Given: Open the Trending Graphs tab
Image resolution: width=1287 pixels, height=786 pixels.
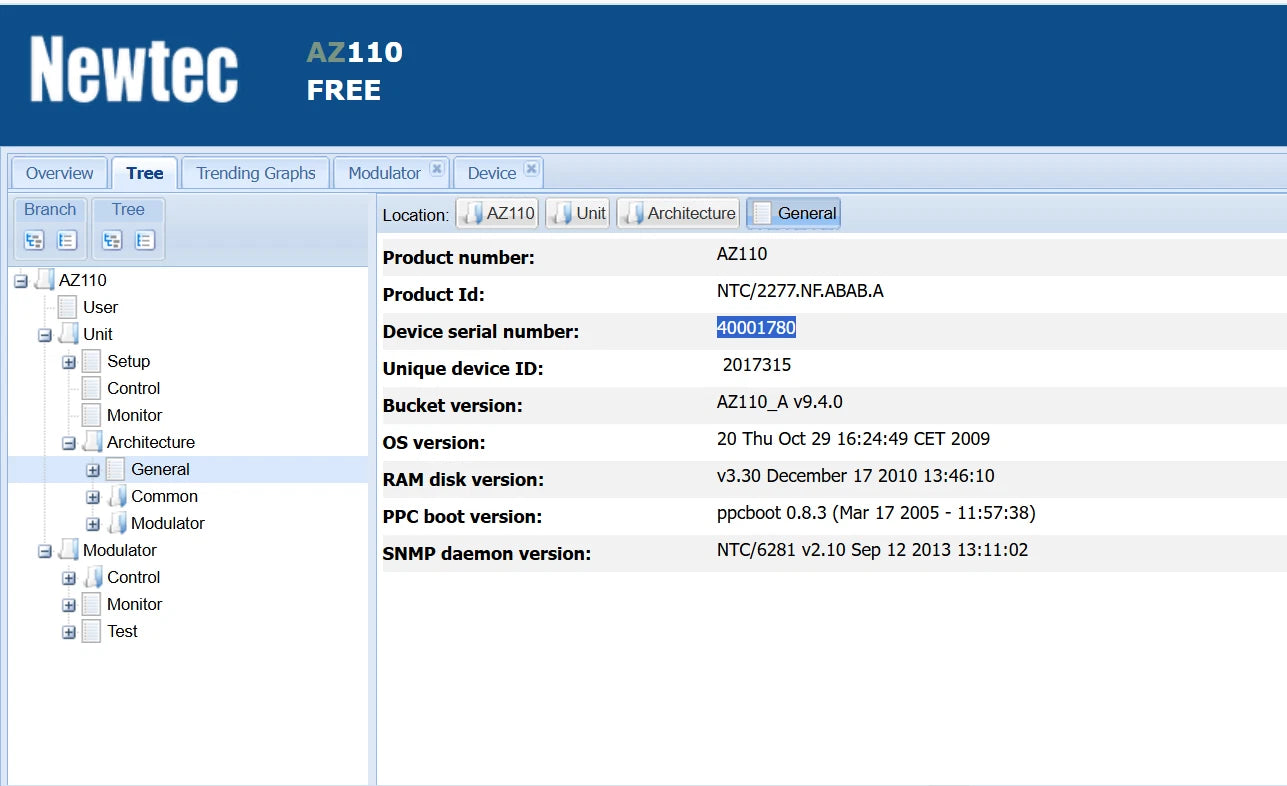Looking at the screenshot, I should click(x=256, y=173).
